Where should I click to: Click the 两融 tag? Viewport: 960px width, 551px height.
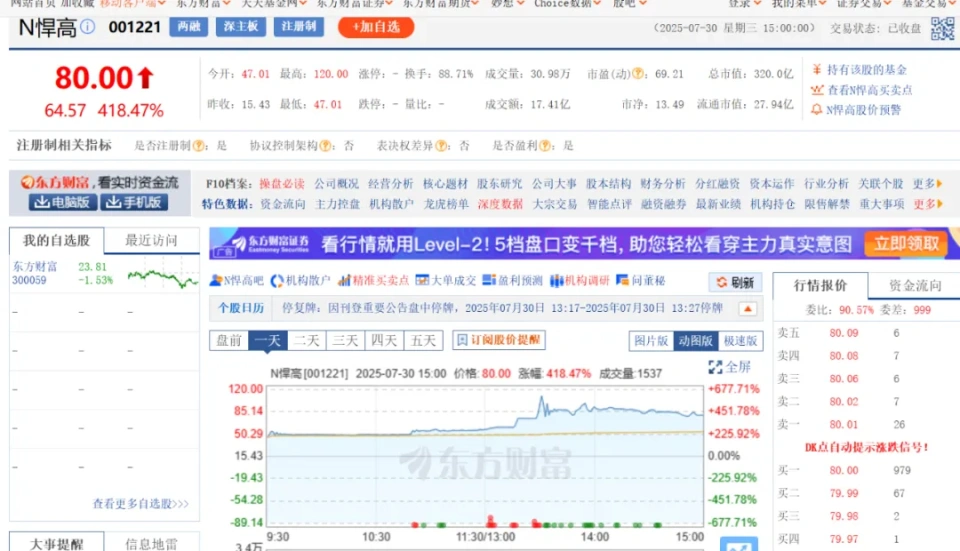tap(189, 27)
